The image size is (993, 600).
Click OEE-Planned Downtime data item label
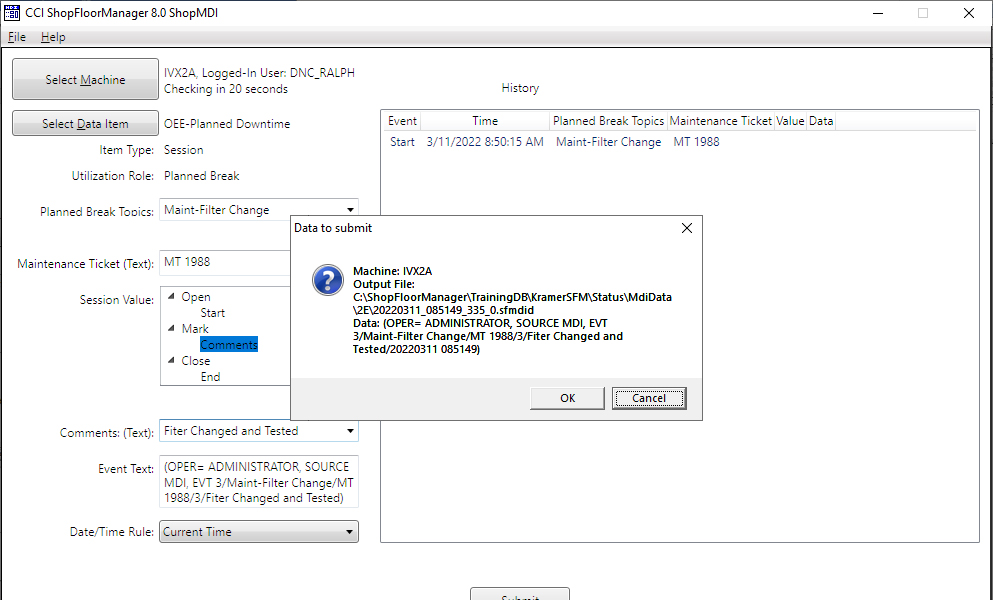227,124
